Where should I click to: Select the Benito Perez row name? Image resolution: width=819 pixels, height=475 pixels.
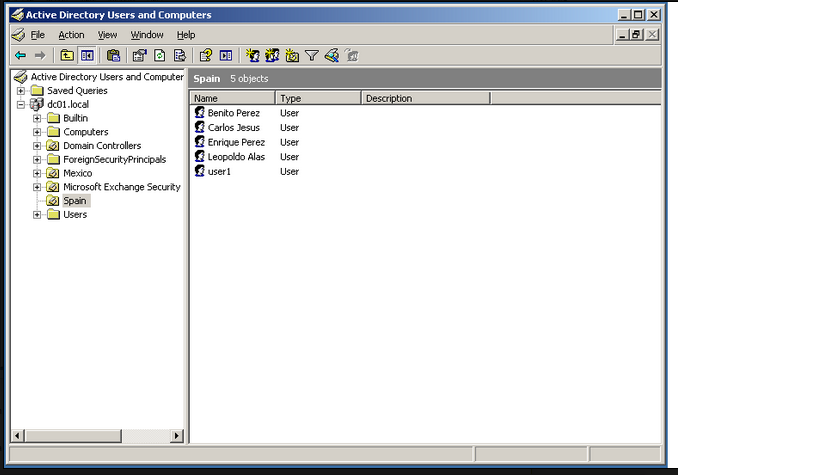[233, 113]
